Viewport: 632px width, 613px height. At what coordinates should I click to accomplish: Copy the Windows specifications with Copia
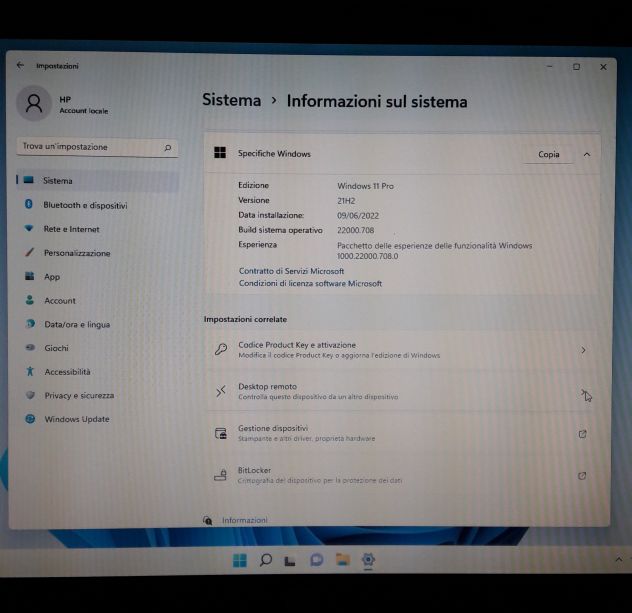point(549,154)
